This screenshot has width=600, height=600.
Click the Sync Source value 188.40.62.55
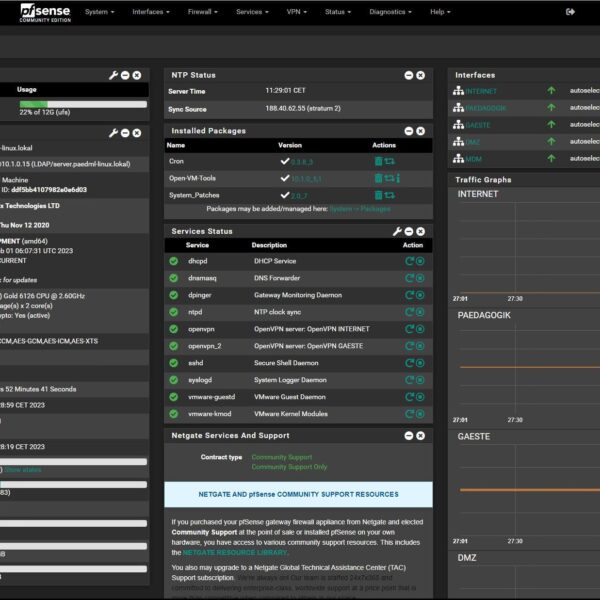(x=303, y=108)
